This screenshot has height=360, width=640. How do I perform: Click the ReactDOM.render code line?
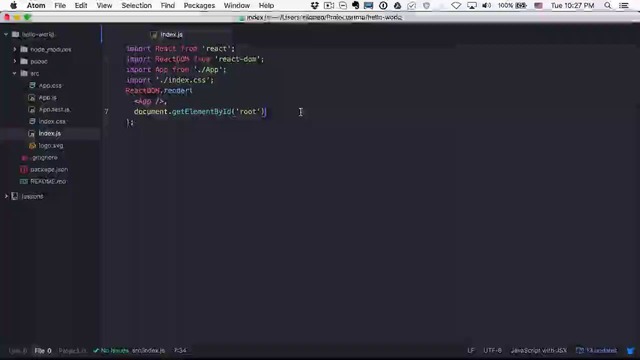159,90
